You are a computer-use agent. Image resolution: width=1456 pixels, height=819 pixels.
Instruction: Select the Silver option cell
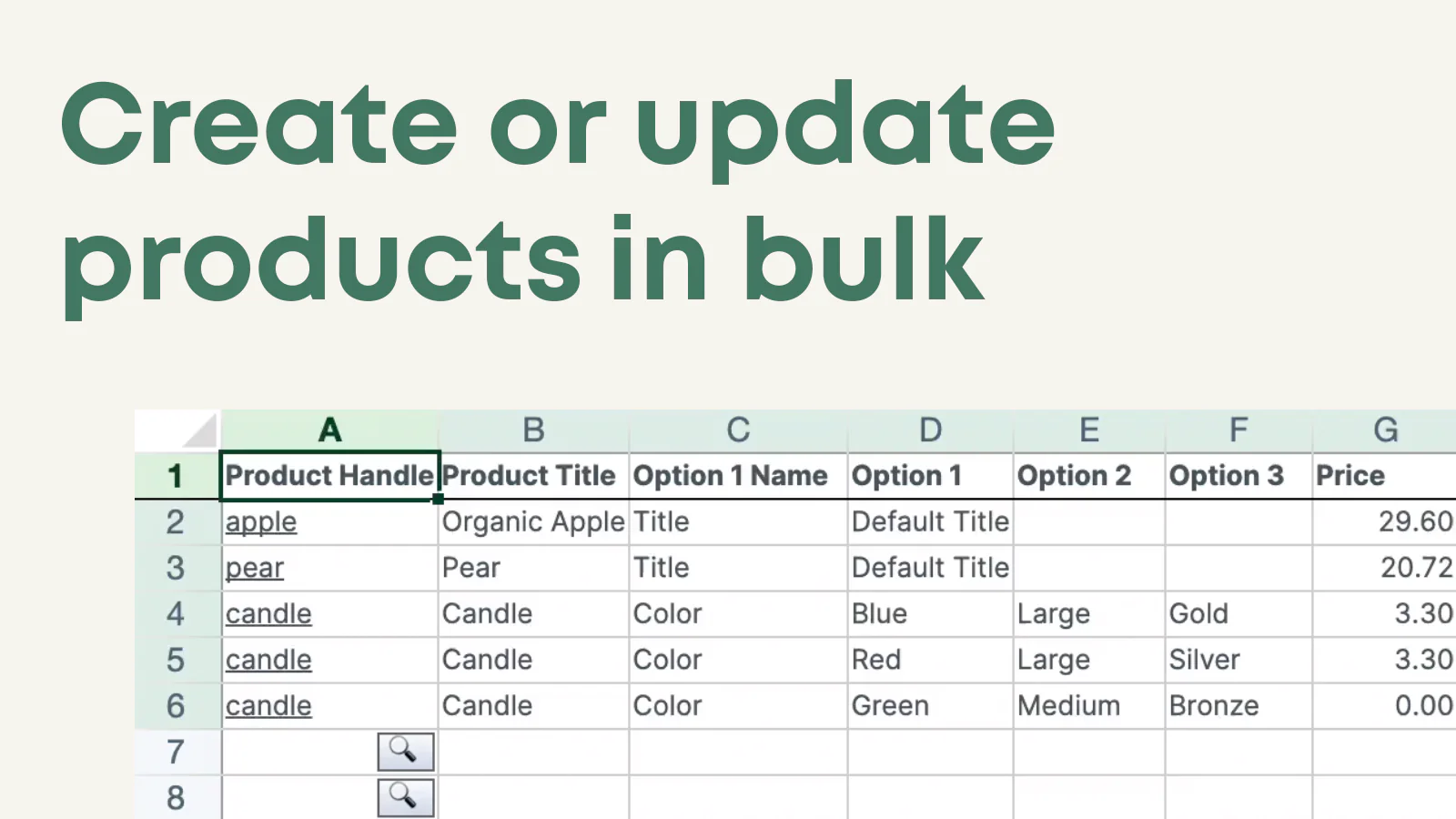(1239, 660)
